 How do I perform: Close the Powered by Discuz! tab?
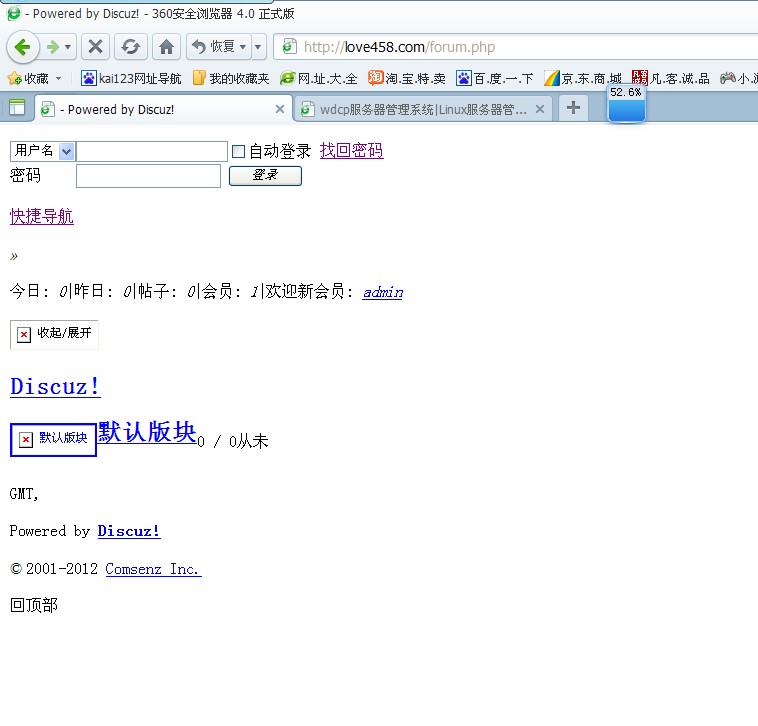[x=279, y=109]
